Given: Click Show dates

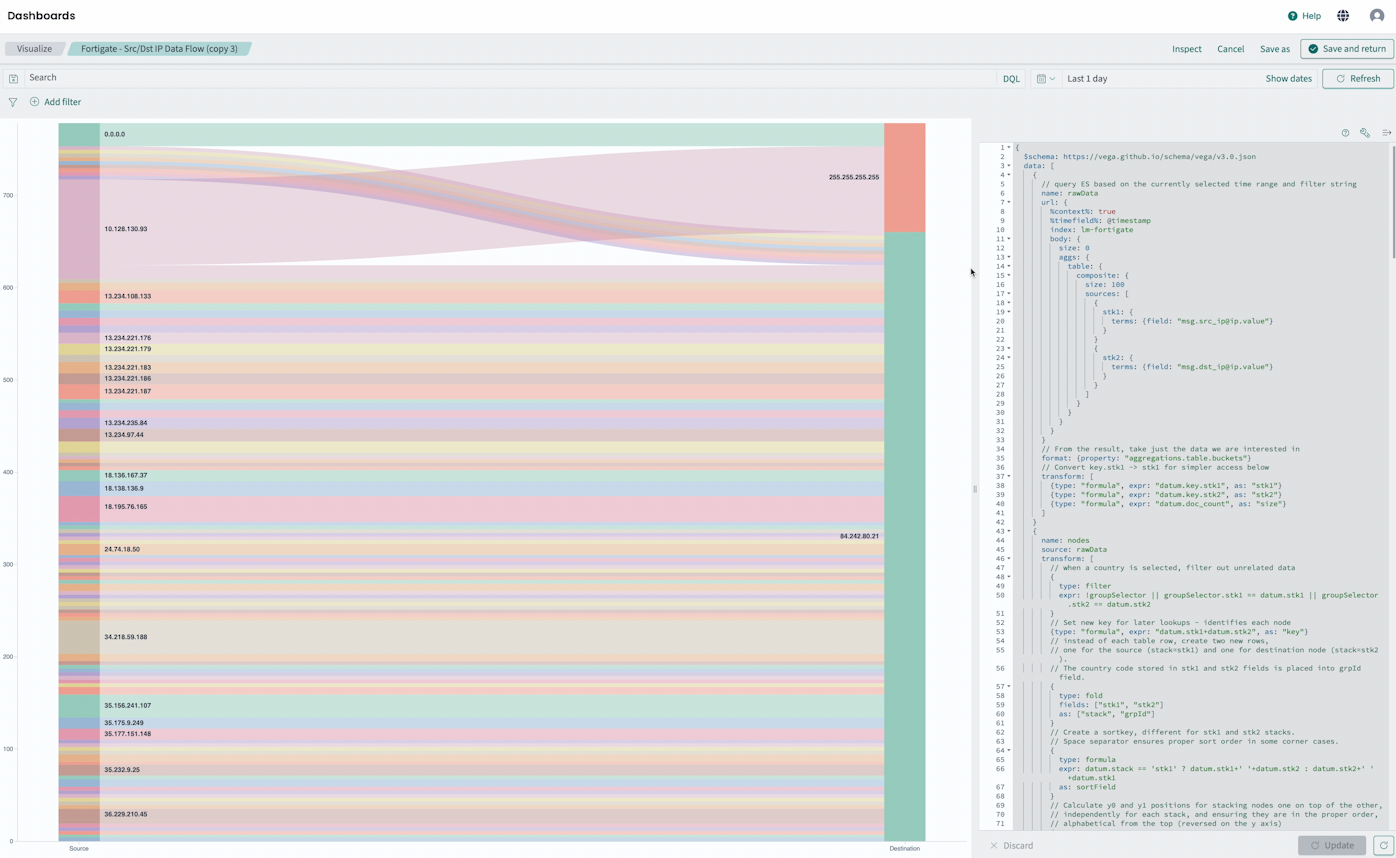Looking at the screenshot, I should 1288,78.
